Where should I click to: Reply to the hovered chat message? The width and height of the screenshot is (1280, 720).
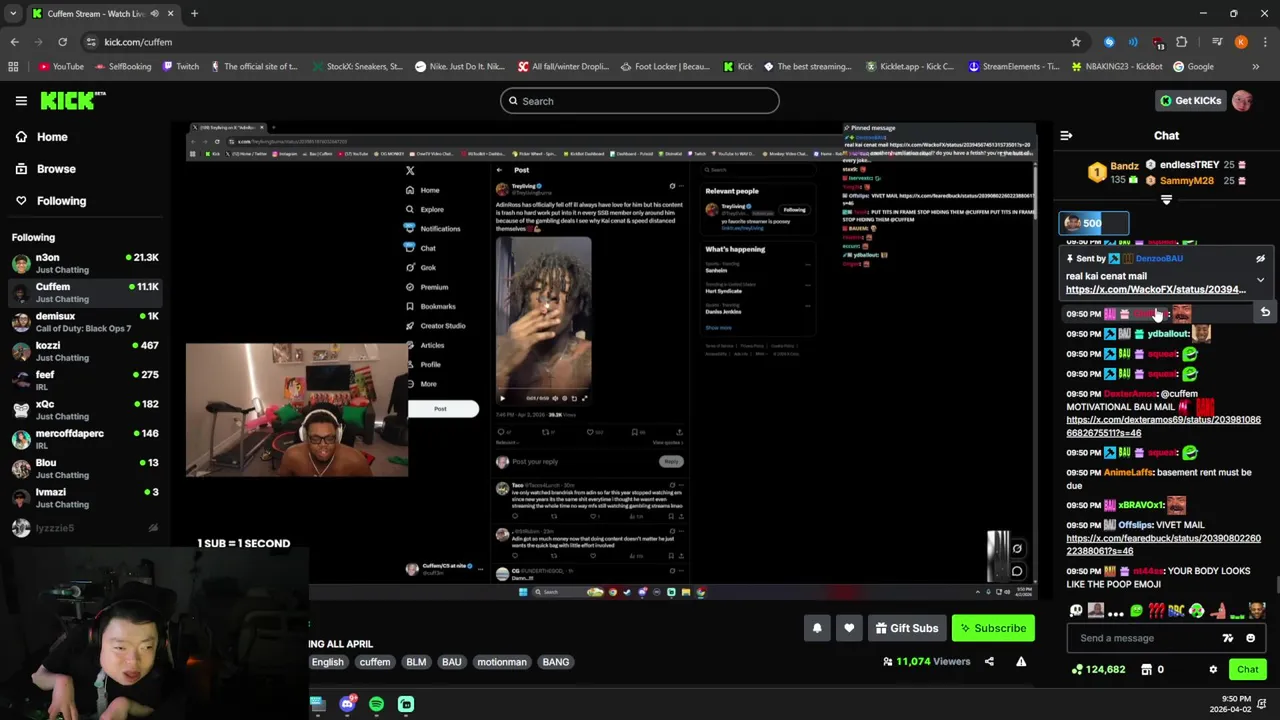(1265, 313)
